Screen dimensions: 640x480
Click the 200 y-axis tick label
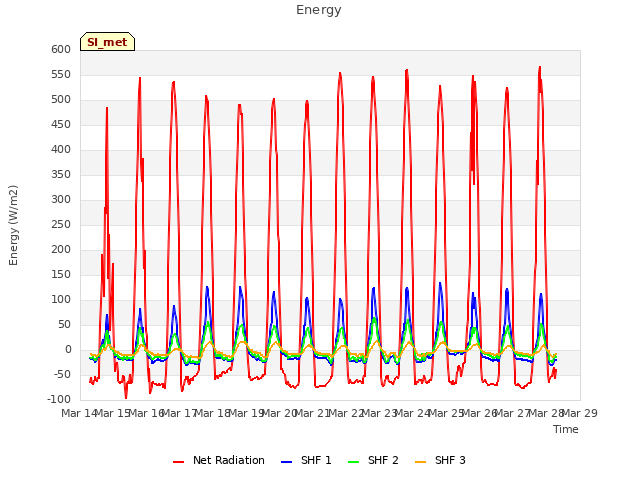tap(61, 249)
